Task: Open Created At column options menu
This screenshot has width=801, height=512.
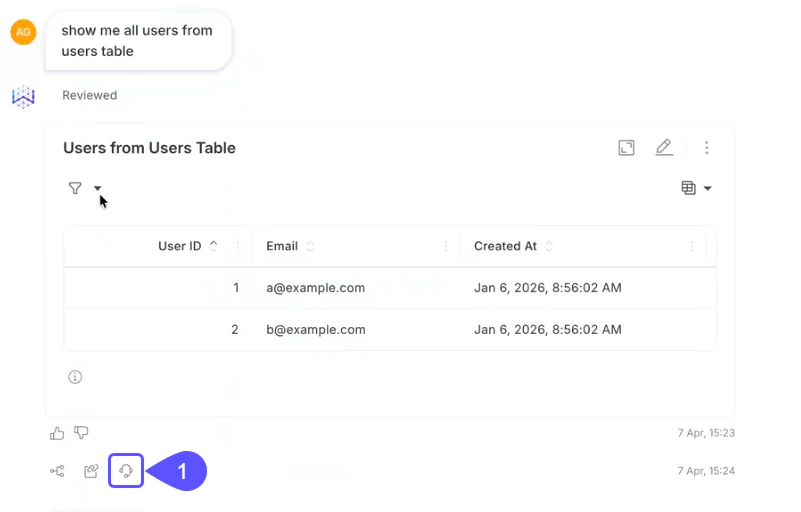Action: point(692,246)
